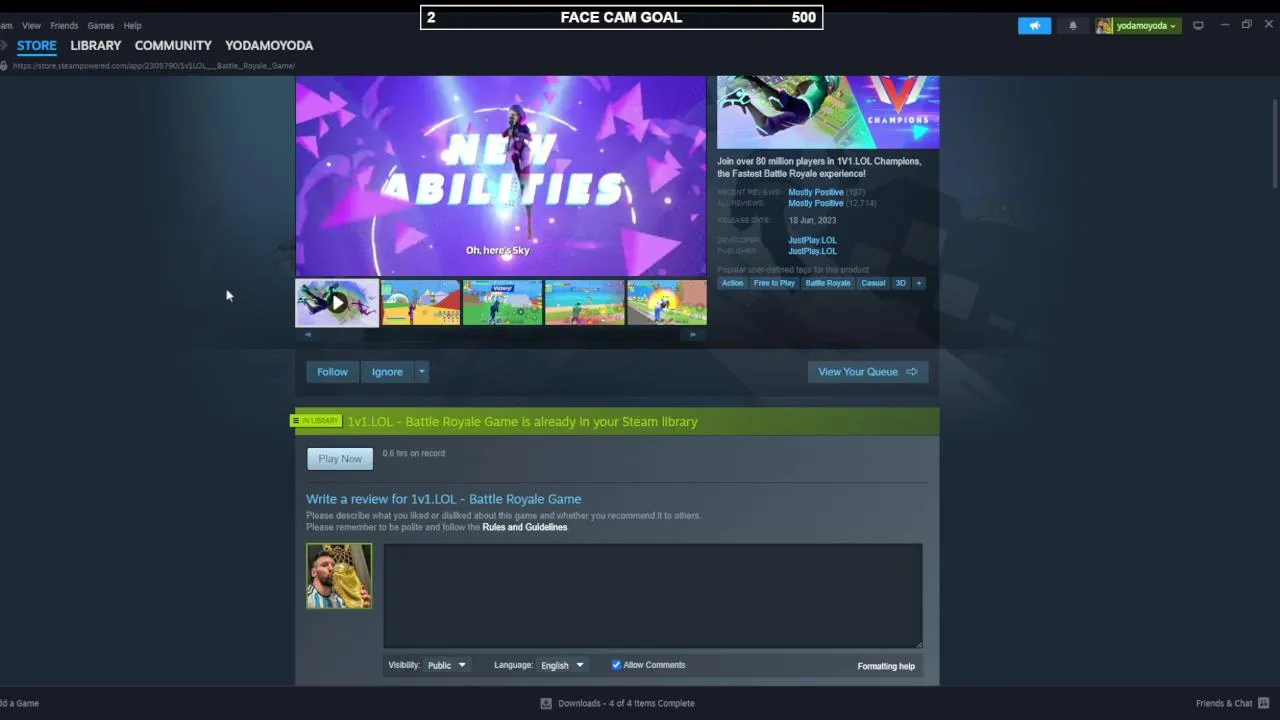This screenshot has height=720, width=1280.
Task: Click the store URL address text
Action: point(154,66)
